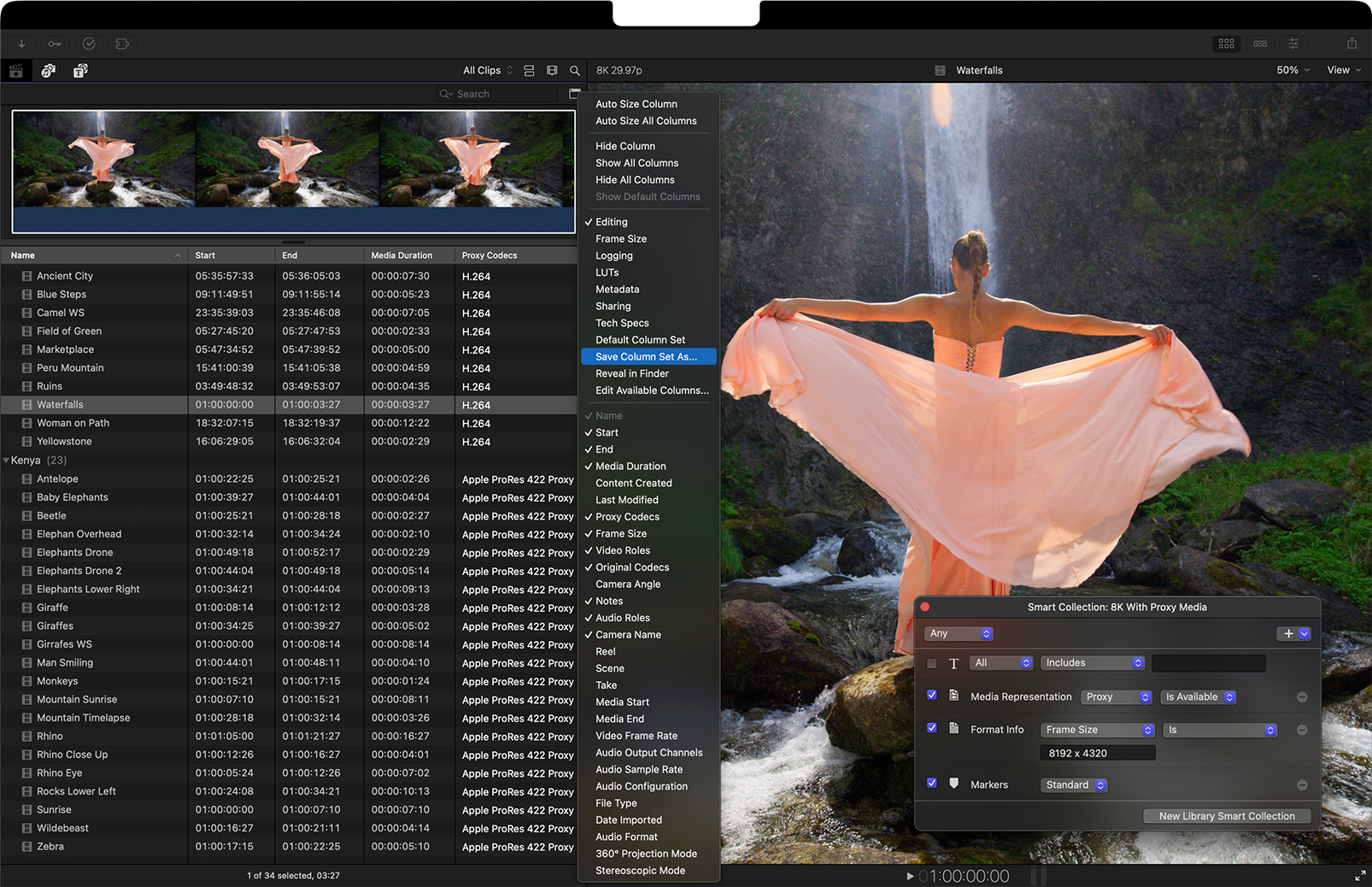Enable the Text filter rule checkbox
Image resolution: width=1372 pixels, height=887 pixels.
932,663
